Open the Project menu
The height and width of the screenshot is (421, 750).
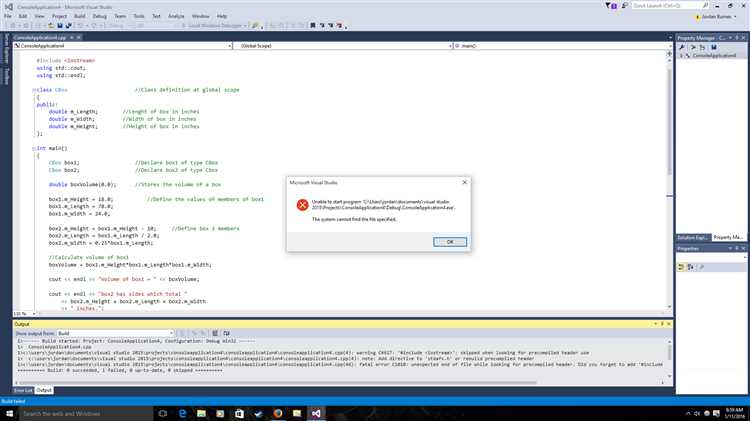coord(59,16)
